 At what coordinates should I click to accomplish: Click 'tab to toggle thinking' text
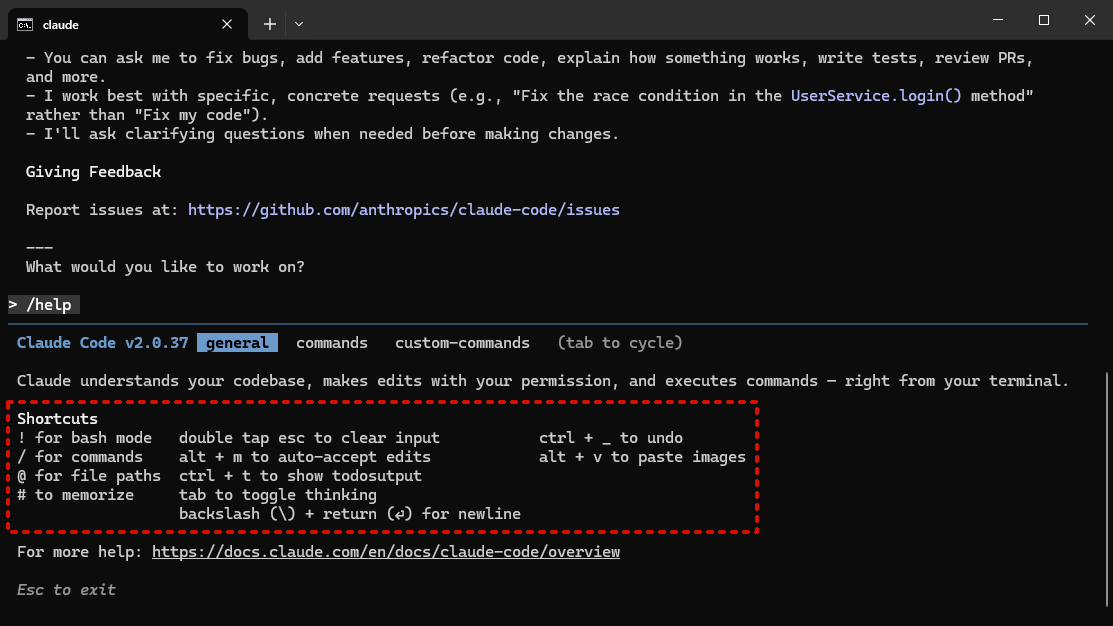(x=278, y=495)
